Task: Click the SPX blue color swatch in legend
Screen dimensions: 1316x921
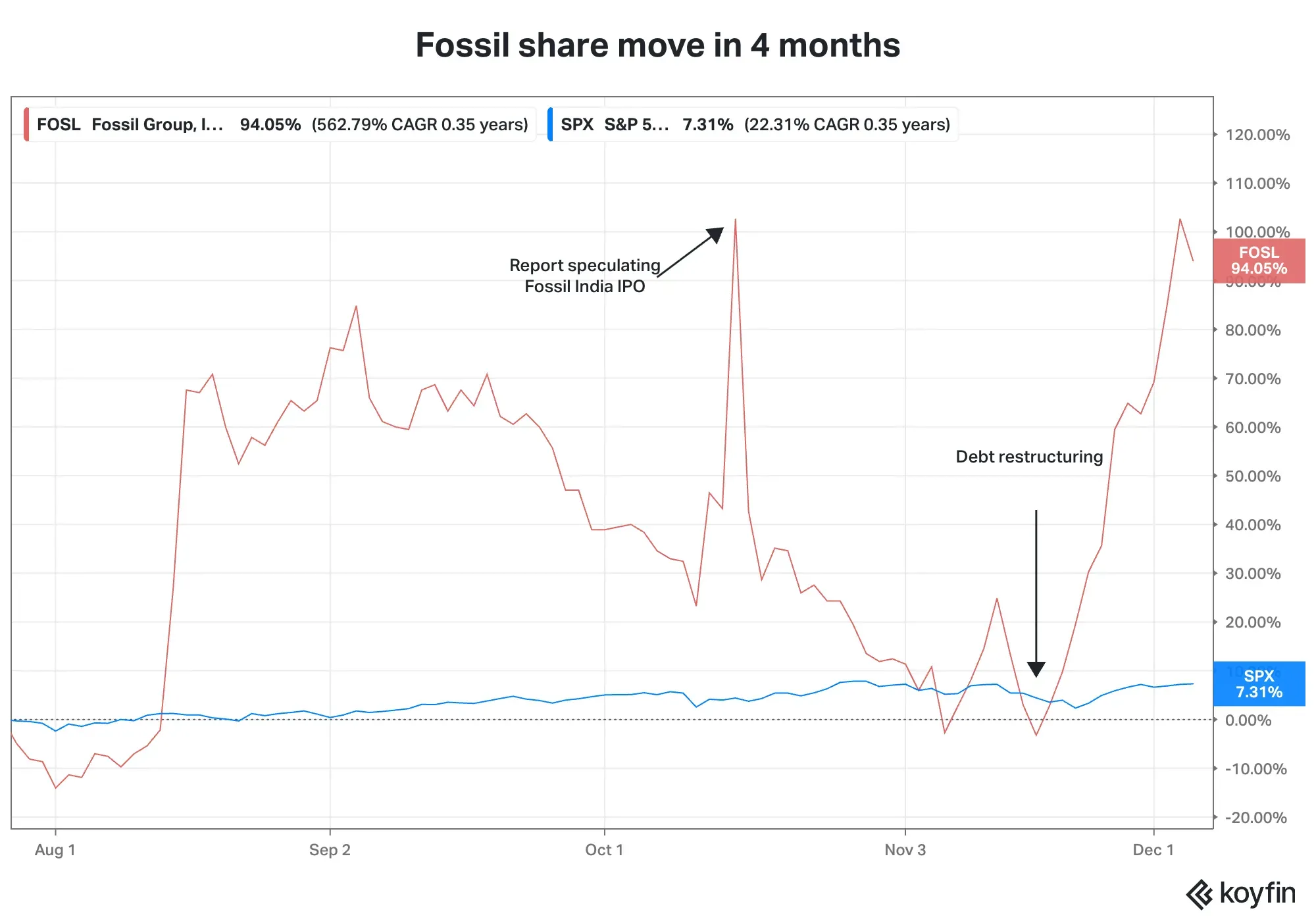Action: [550, 124]
